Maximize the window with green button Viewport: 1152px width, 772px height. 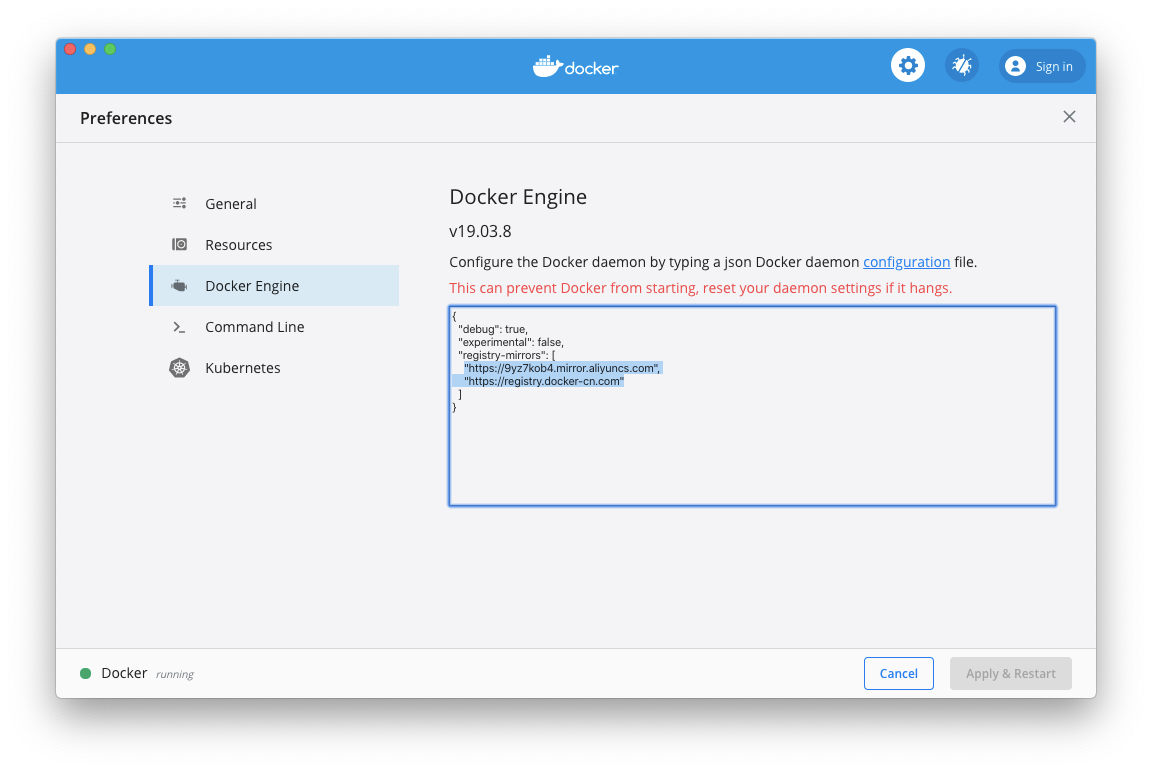point(109,49)
